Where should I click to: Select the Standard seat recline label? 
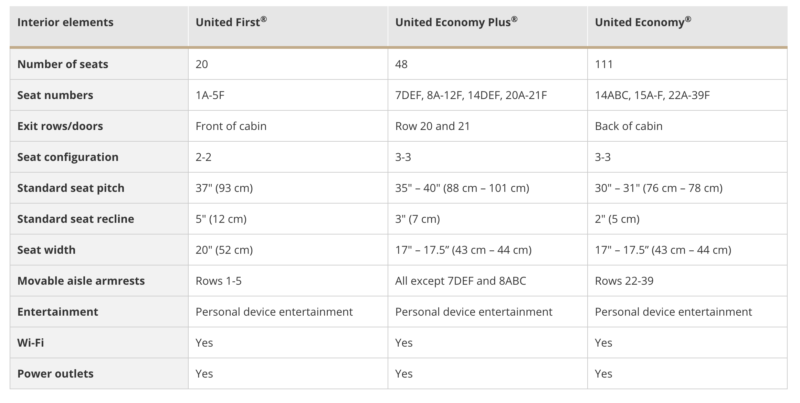pos(76,219)
